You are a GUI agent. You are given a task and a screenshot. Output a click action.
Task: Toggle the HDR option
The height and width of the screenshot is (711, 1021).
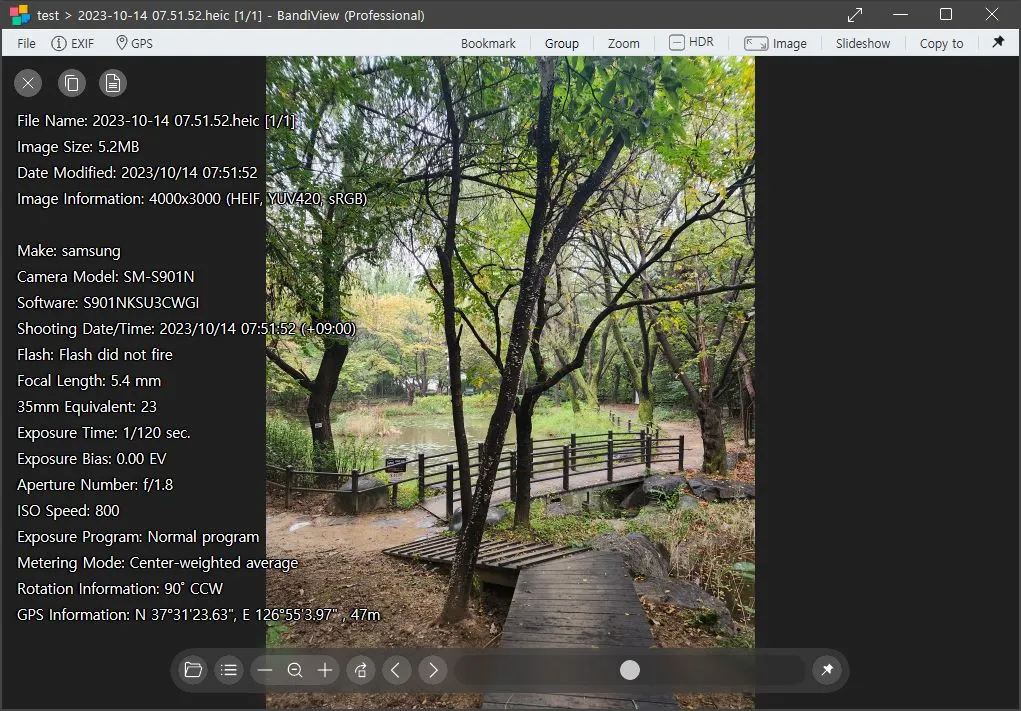coord(692,42)
